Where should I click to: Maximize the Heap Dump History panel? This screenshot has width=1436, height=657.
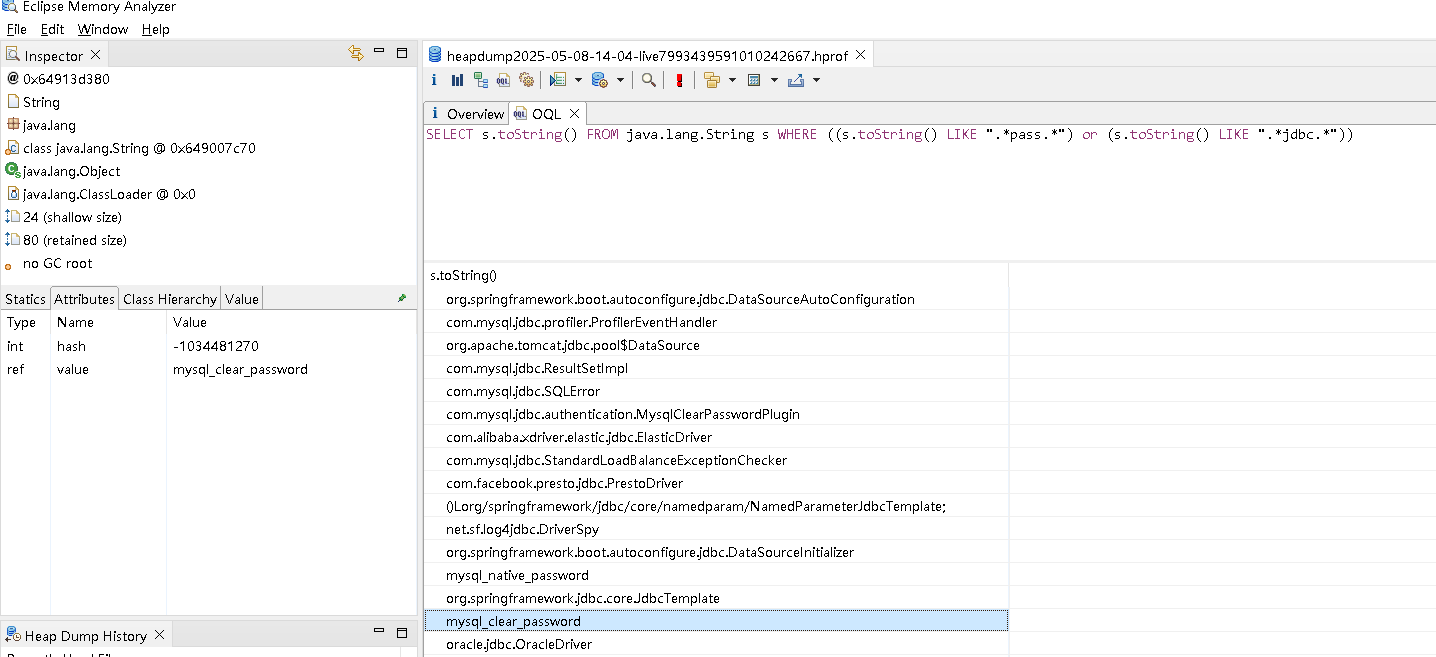coord(402,632)
